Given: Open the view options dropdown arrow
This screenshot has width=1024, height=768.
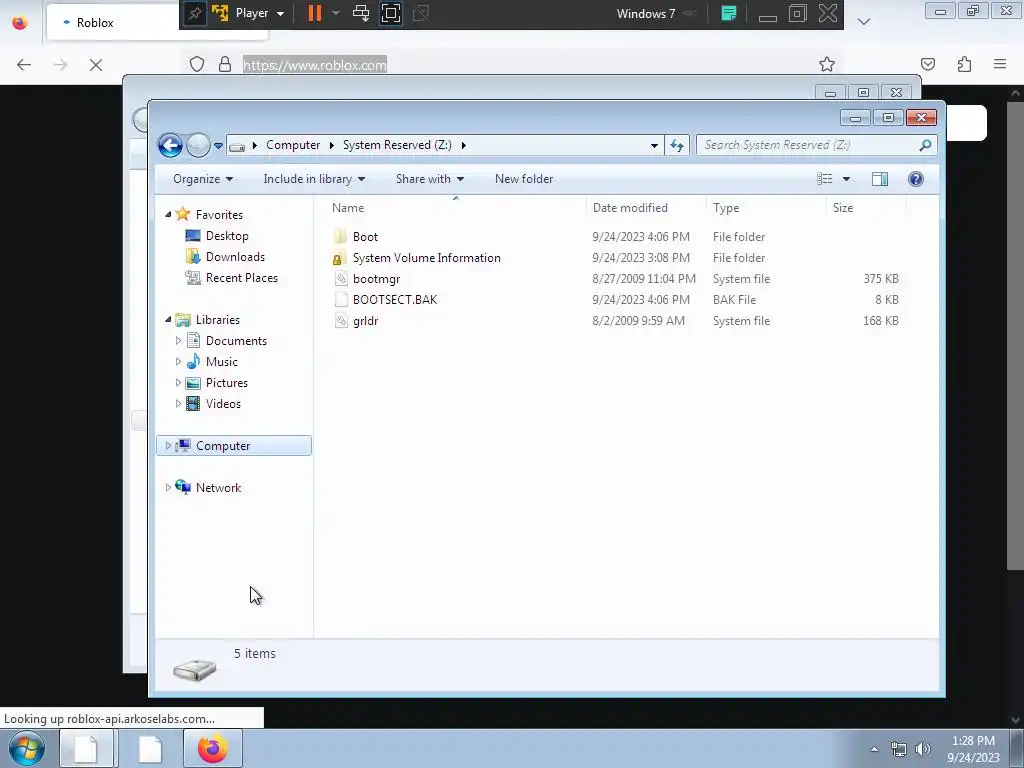Looking at the screenshot, I should [x=846, y=179].
